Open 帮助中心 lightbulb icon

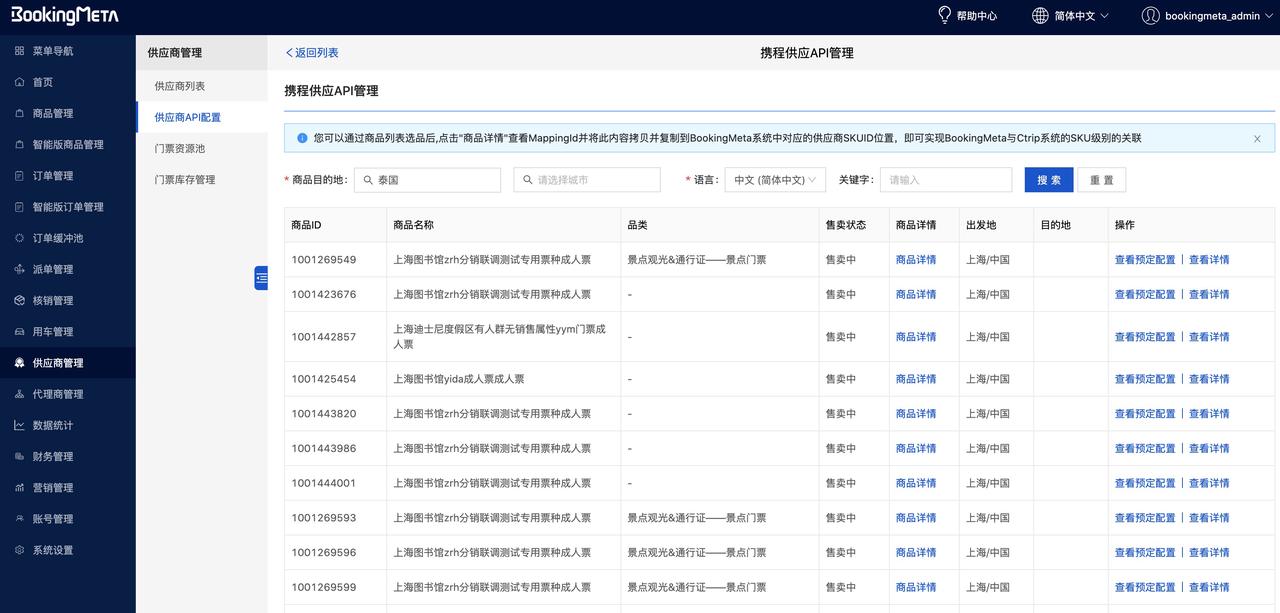(944, 16)
